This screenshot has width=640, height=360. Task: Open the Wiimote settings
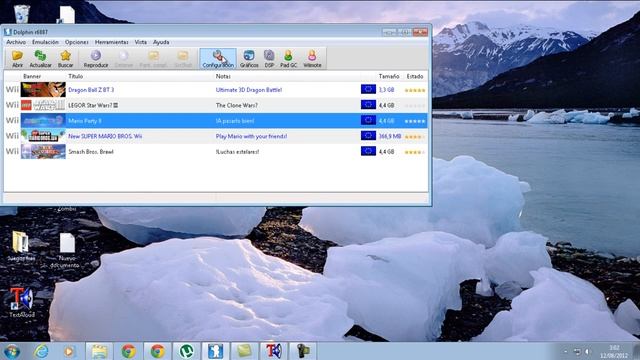312,58
